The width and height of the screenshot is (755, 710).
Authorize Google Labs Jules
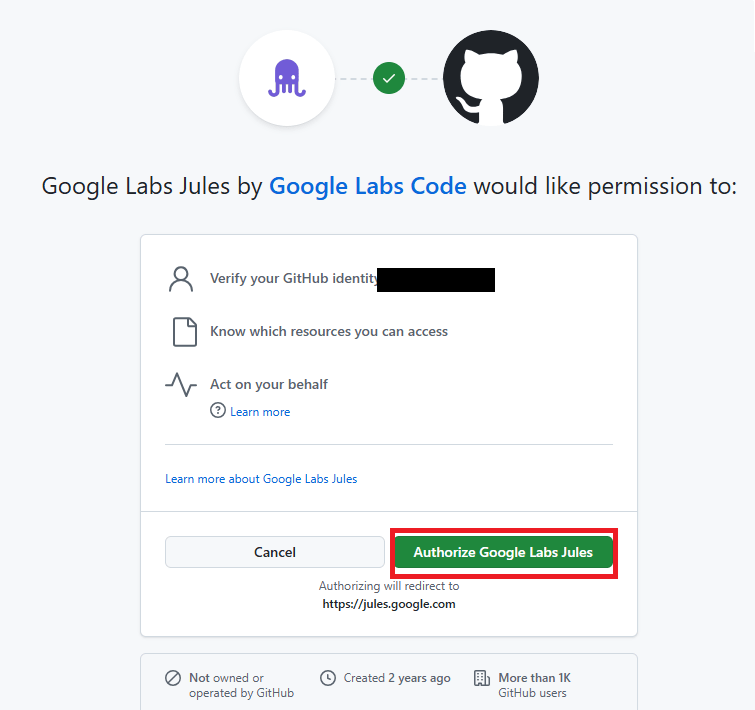pyautogui.click(x=503, y=552)
